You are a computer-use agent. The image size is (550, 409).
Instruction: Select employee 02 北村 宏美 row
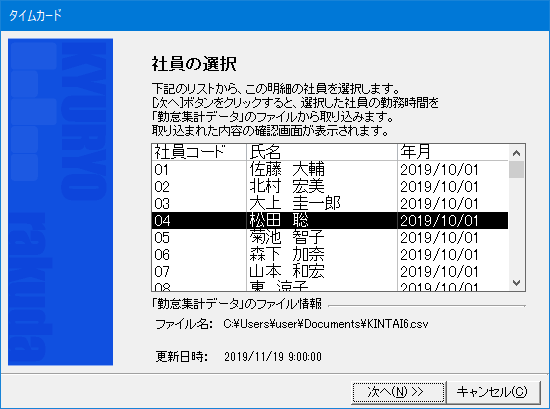[x=330, y=187]
